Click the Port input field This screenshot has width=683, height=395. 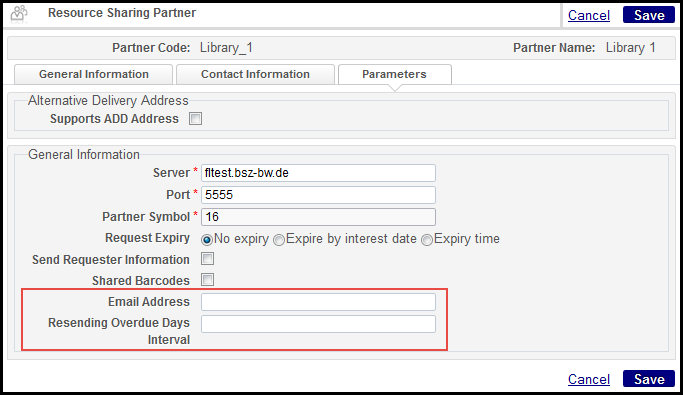point(318,195)
